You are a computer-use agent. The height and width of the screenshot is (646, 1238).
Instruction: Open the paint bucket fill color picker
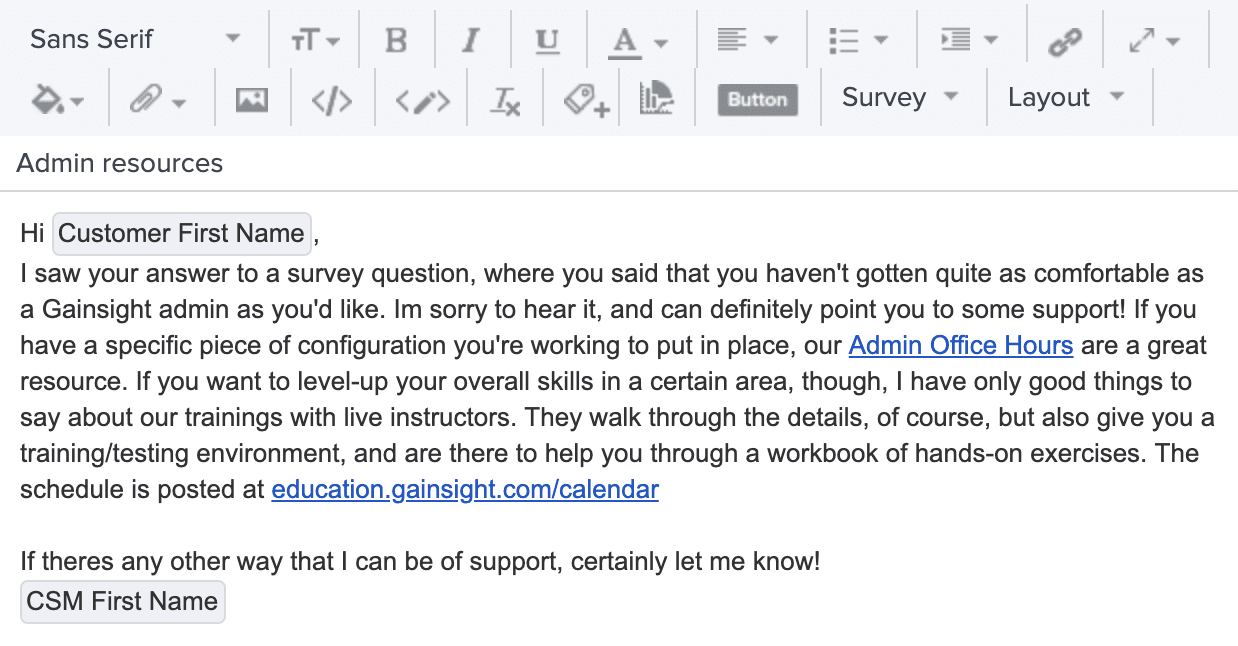[57, 99]
